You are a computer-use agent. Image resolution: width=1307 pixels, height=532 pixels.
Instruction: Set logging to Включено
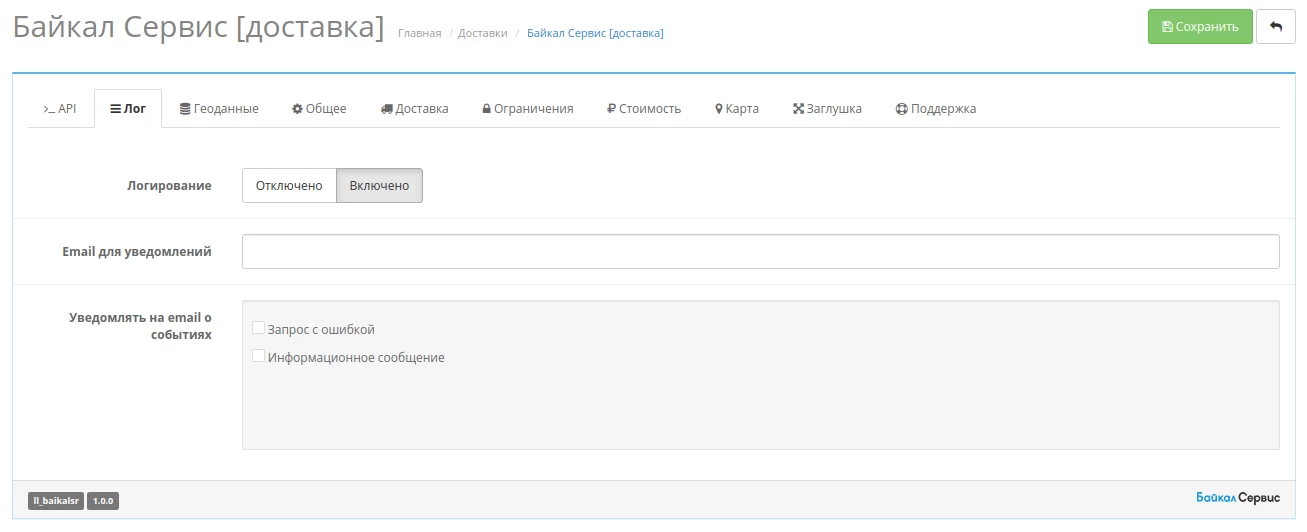coord(379,186)
